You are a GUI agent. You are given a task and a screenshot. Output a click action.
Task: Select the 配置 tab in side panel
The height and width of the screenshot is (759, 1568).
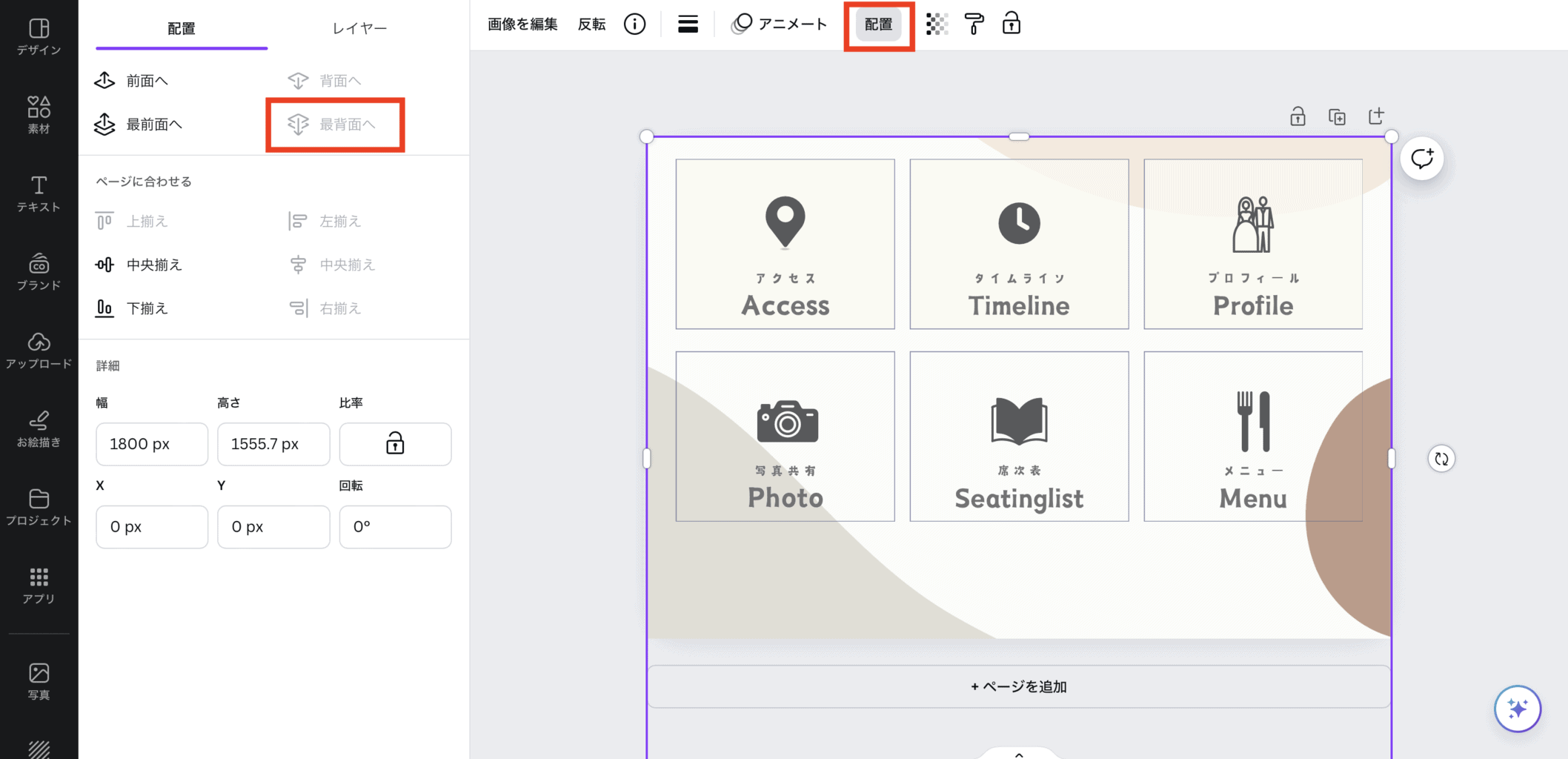point(182,28)
